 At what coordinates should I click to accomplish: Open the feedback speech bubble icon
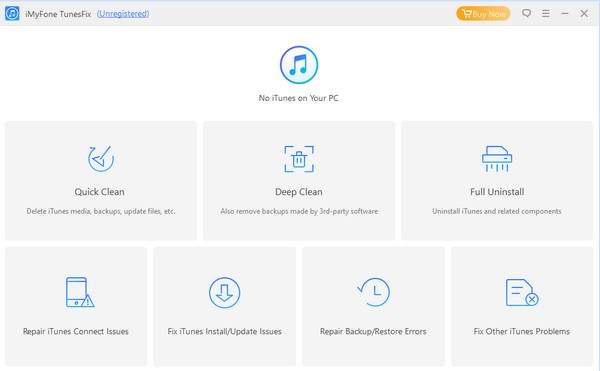[x=527, y=13]
